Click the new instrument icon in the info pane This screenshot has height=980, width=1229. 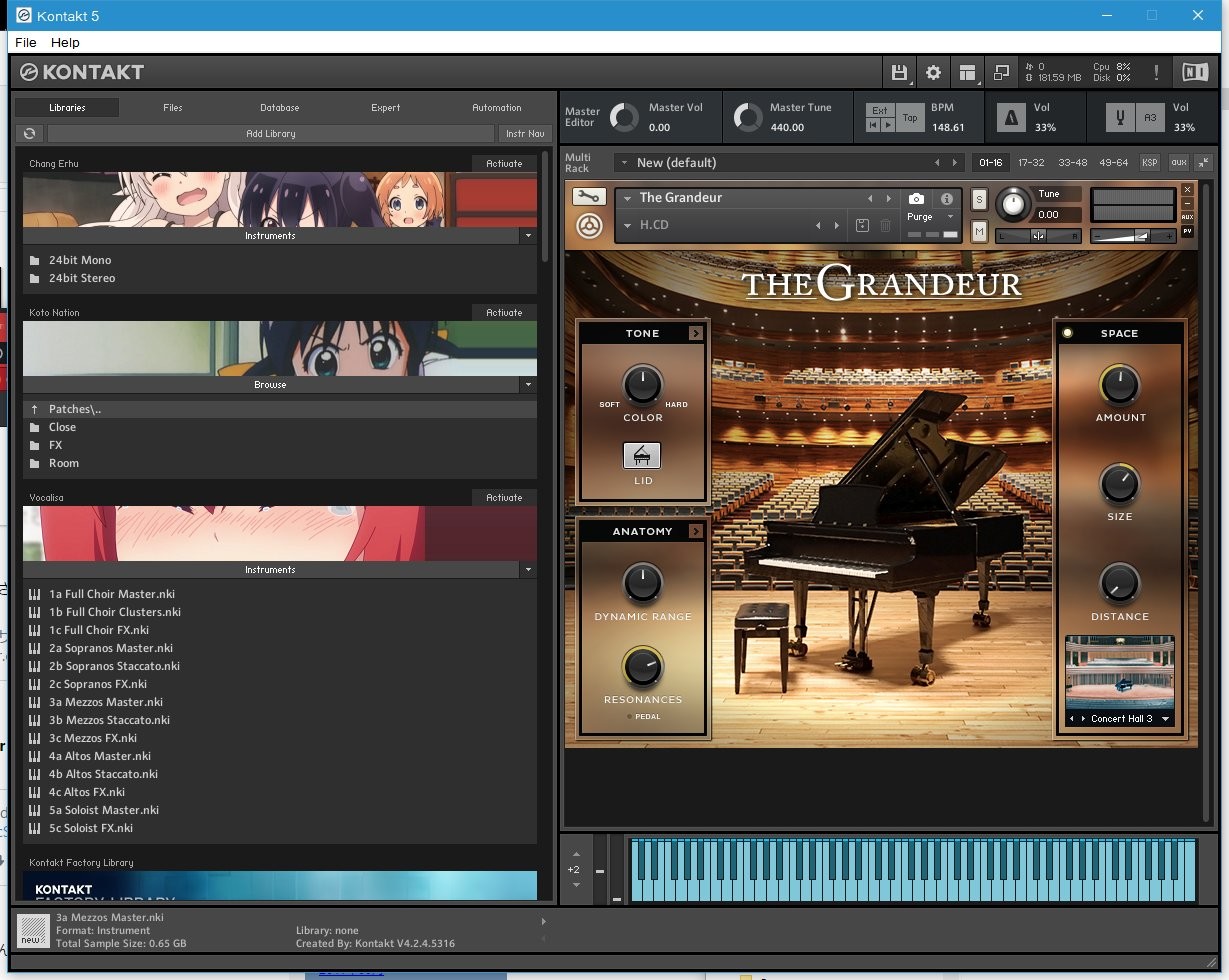pyautogui.click(x=33, y=930)
